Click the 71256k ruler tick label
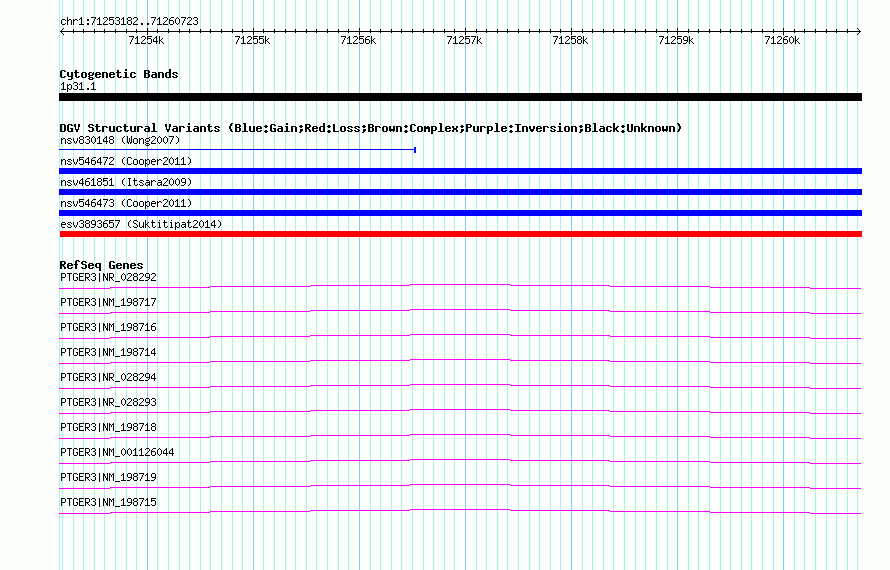 point(358,40)
